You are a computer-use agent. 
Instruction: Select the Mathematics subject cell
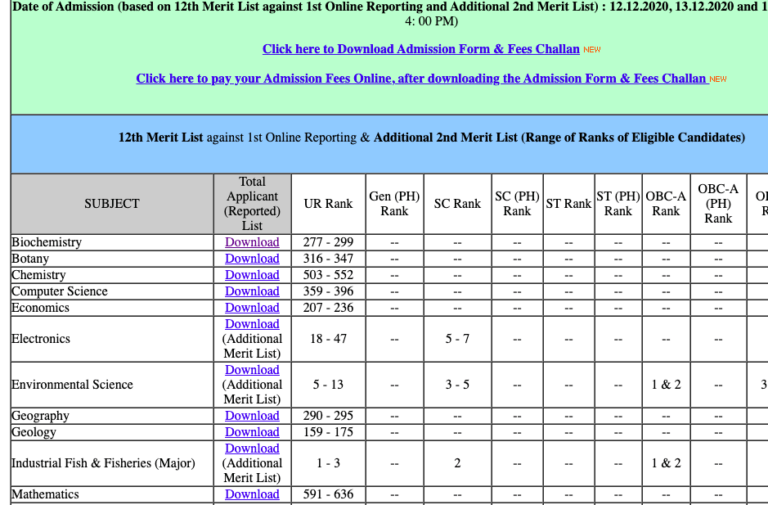click(x=112, y=494)
